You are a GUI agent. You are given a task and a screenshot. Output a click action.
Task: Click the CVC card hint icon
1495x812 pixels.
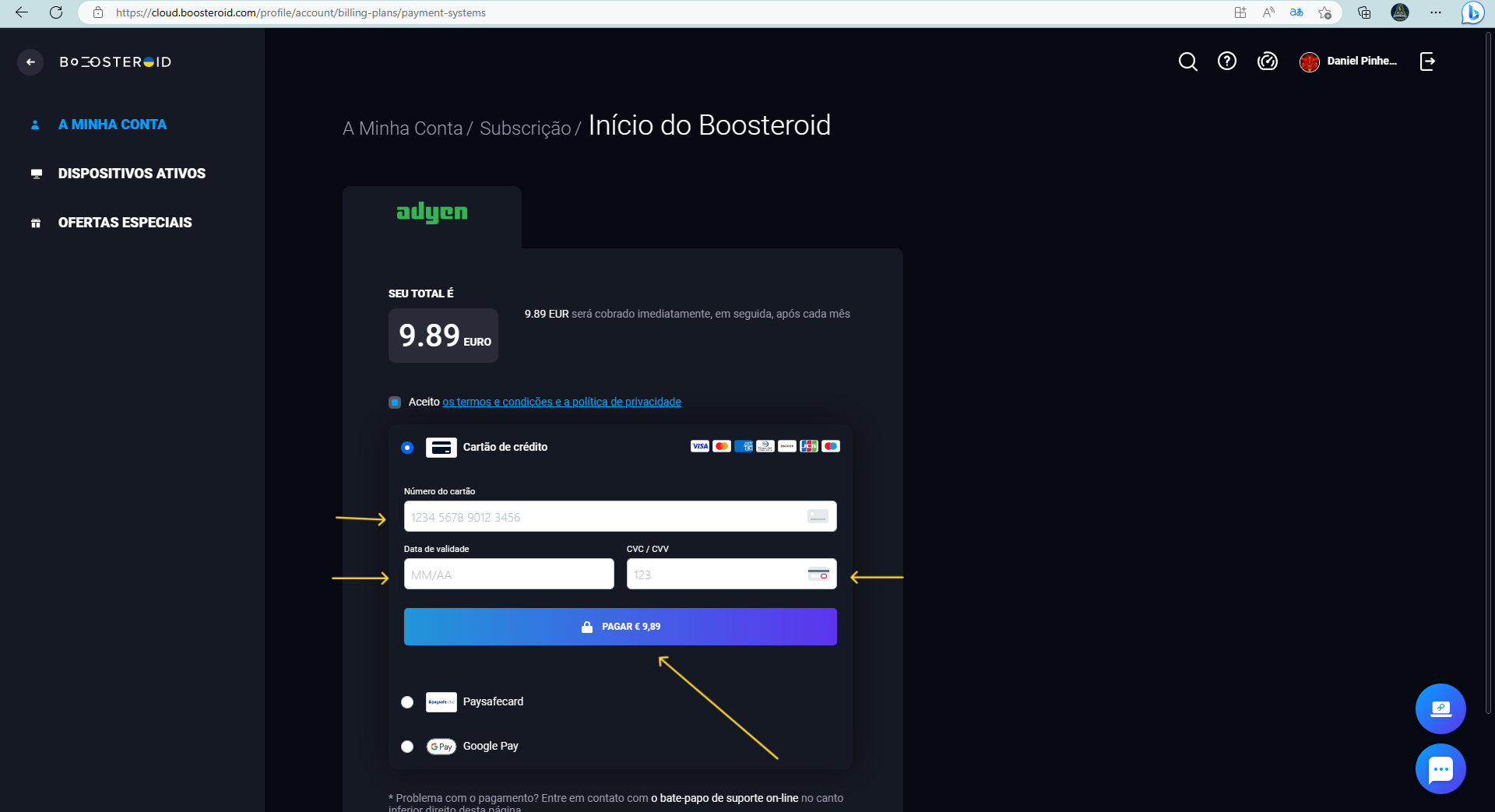[x=818, y=575]
